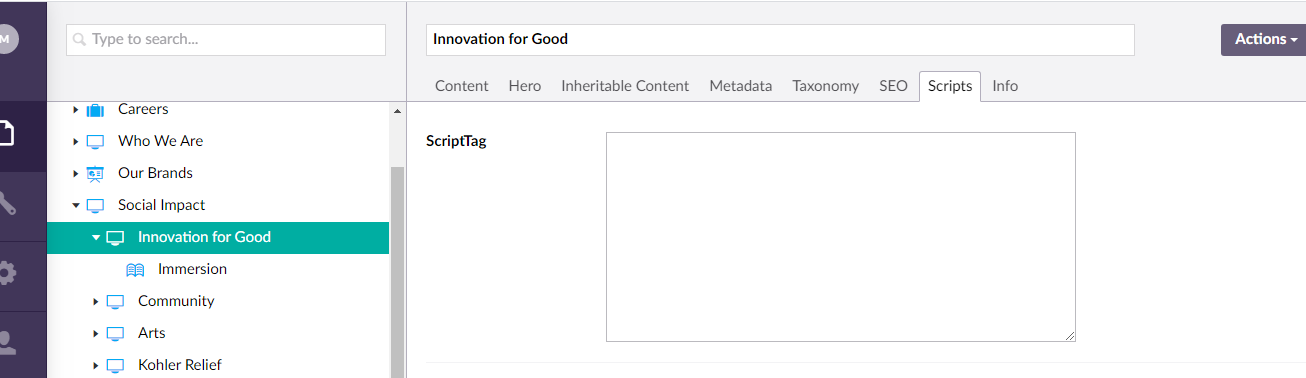Open the Settings wrench icon in sidebar
This screenshot has width=1306, height=378.
[x=6, y=204]
